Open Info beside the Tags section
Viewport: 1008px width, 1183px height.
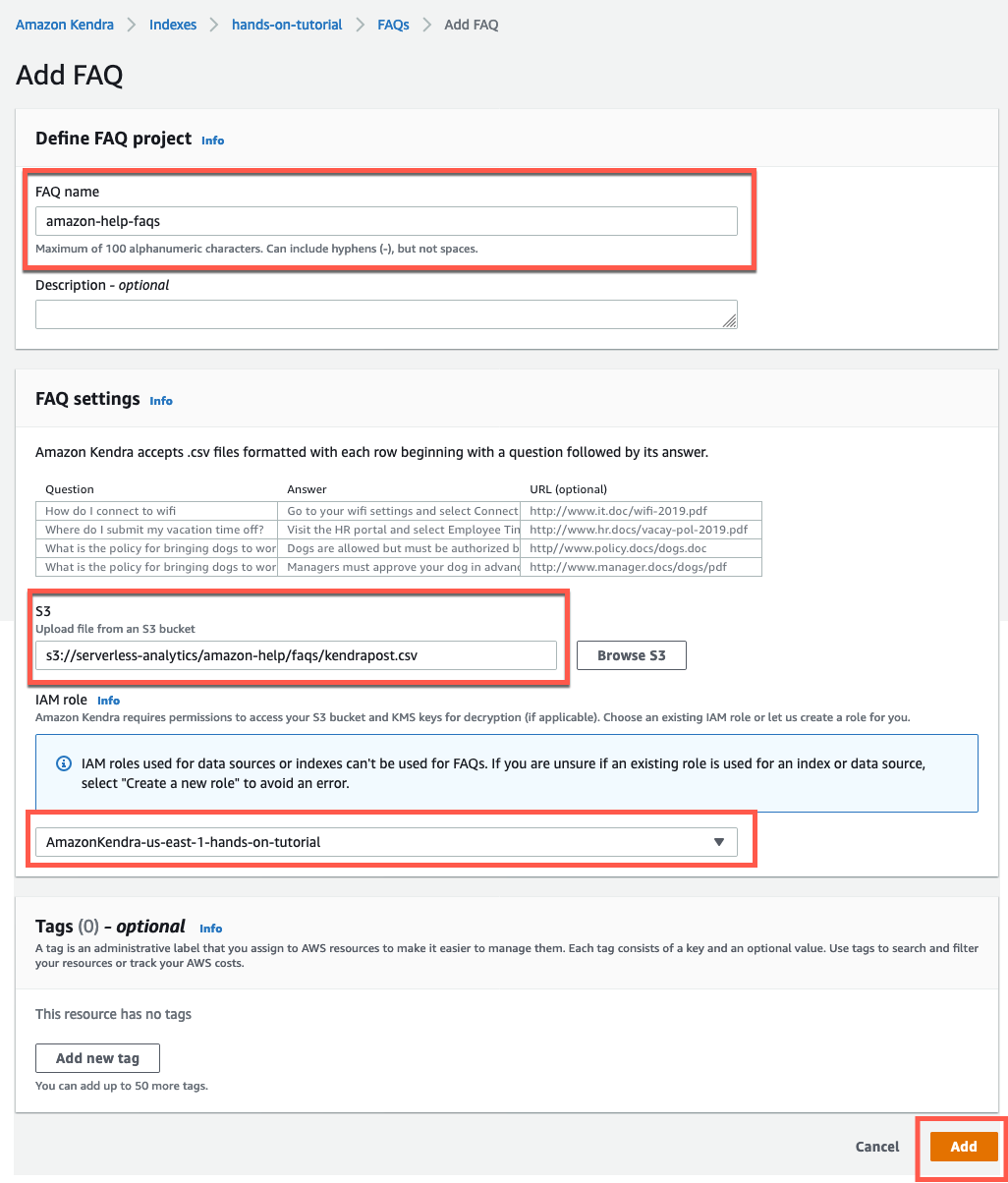click(x=211, y=928)
